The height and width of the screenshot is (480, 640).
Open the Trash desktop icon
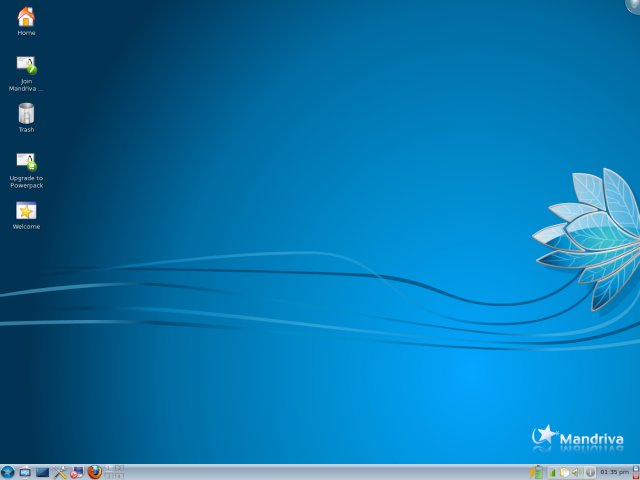(x=26, y=113)
